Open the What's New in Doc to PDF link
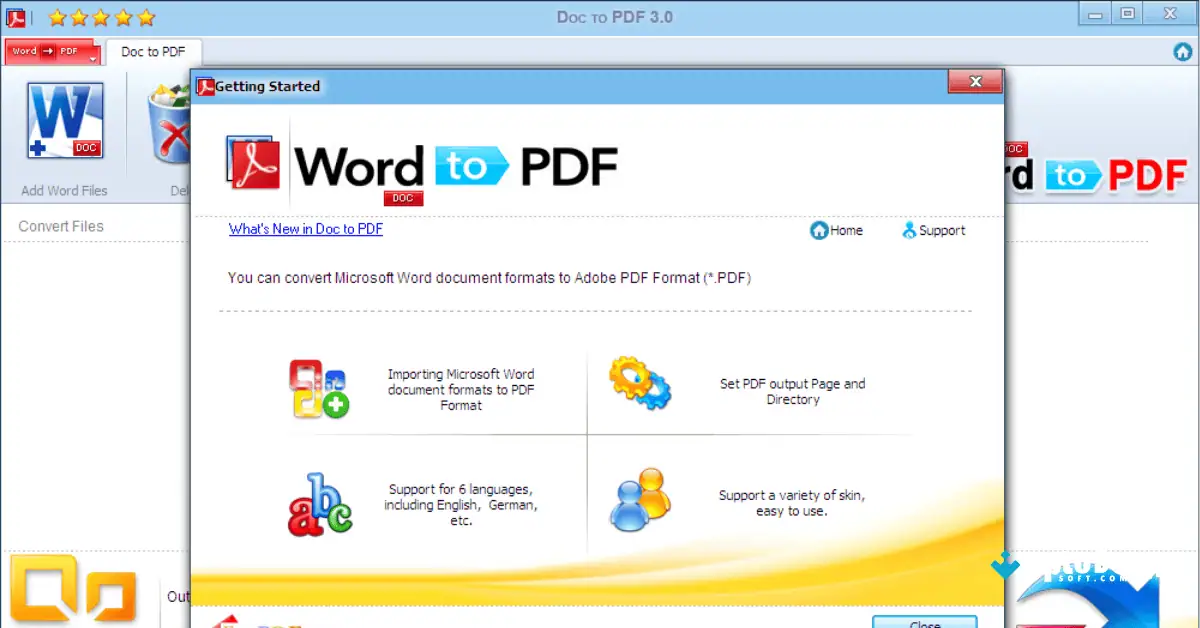The width and height of the screenshot is (1200, 628). (305, 229)
